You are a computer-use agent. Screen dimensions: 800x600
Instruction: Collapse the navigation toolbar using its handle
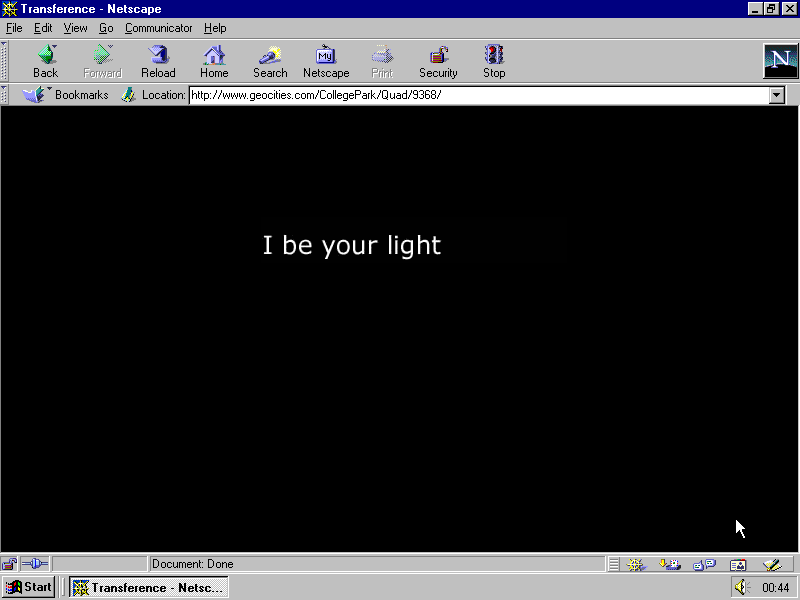pos(5,61)
